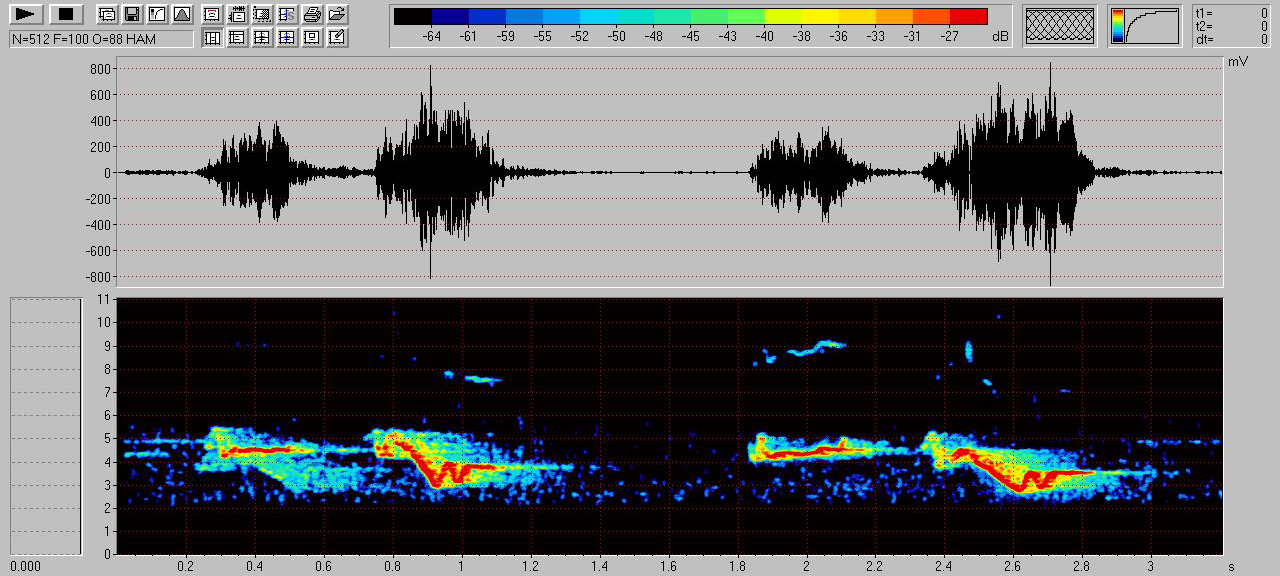Click the crosshatch pattern button
Screen dimensions: 1280x576
(x=1060, y=26)
